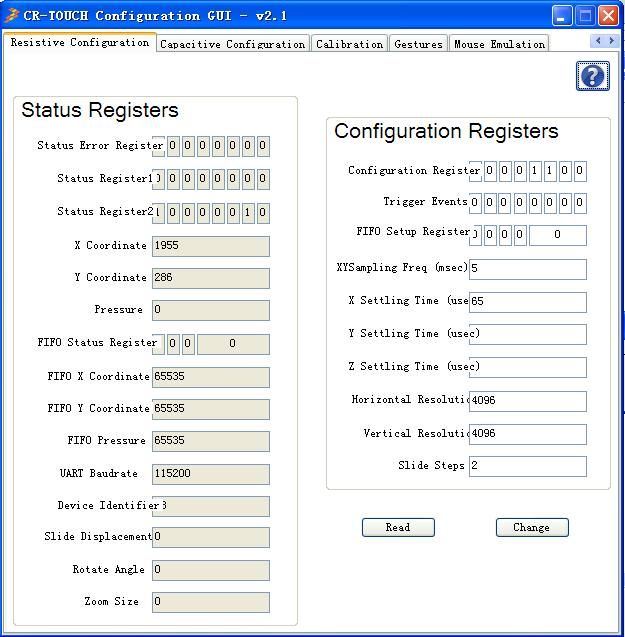Screen dimensions: 625x637
Task: Open the help question mark icon
Action: point(592,76)
